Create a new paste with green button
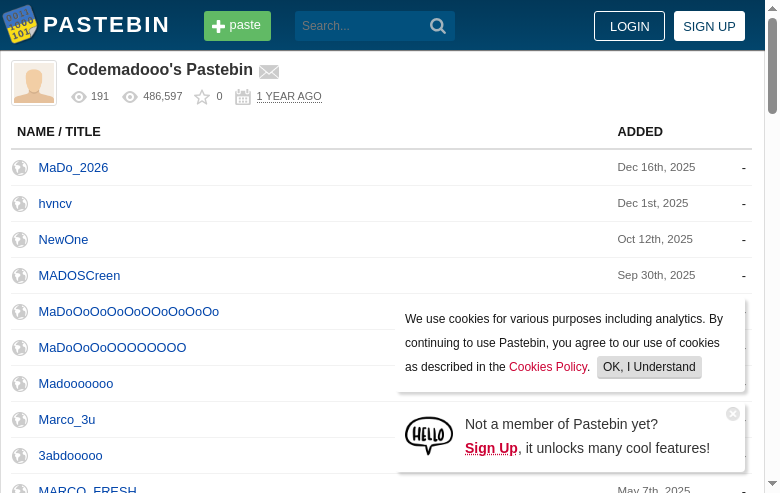This screenshot has width=780, height=493. point(237,26)
